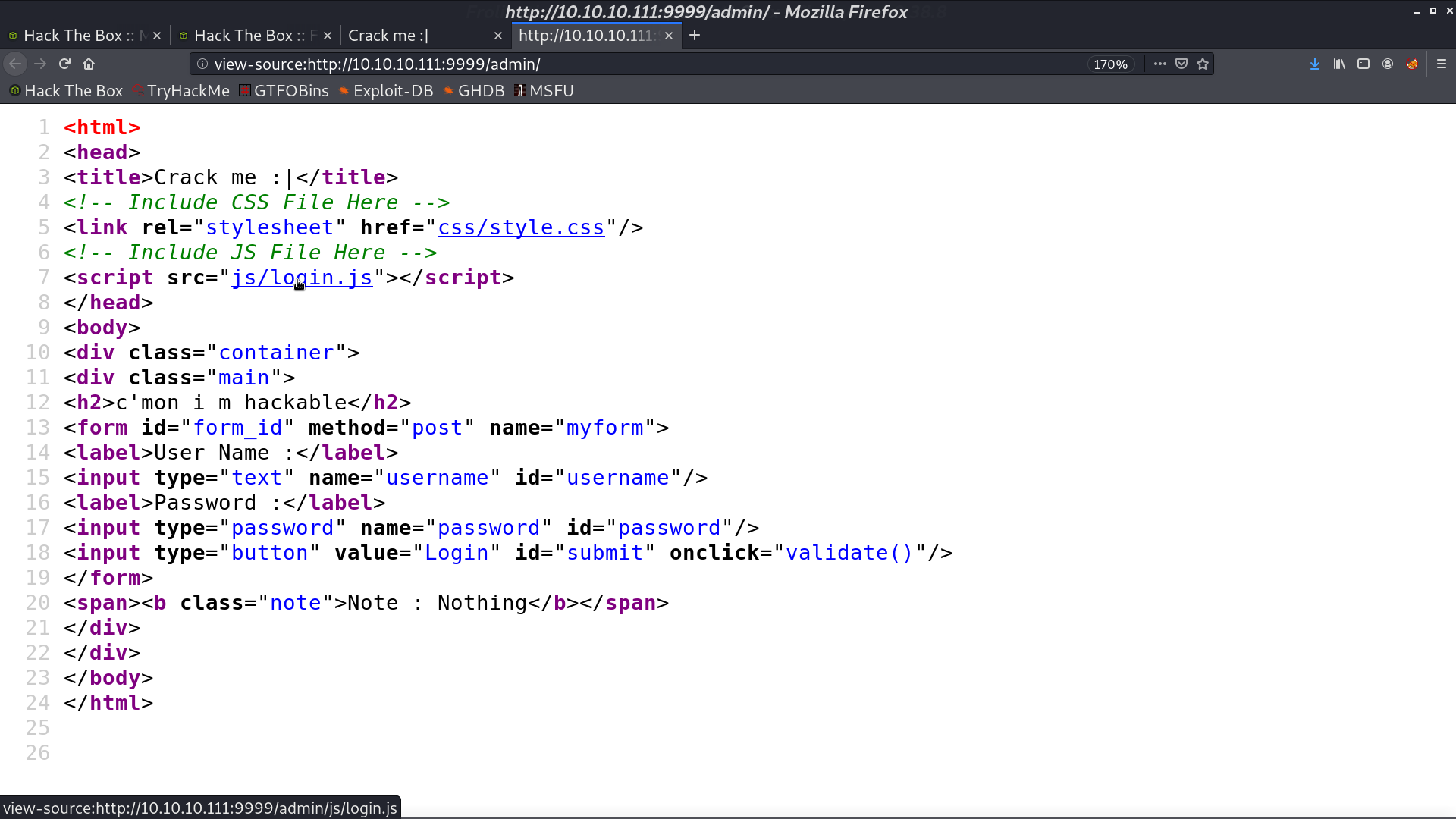Open Exploit-DB bookmark

[x=386, y=91]
